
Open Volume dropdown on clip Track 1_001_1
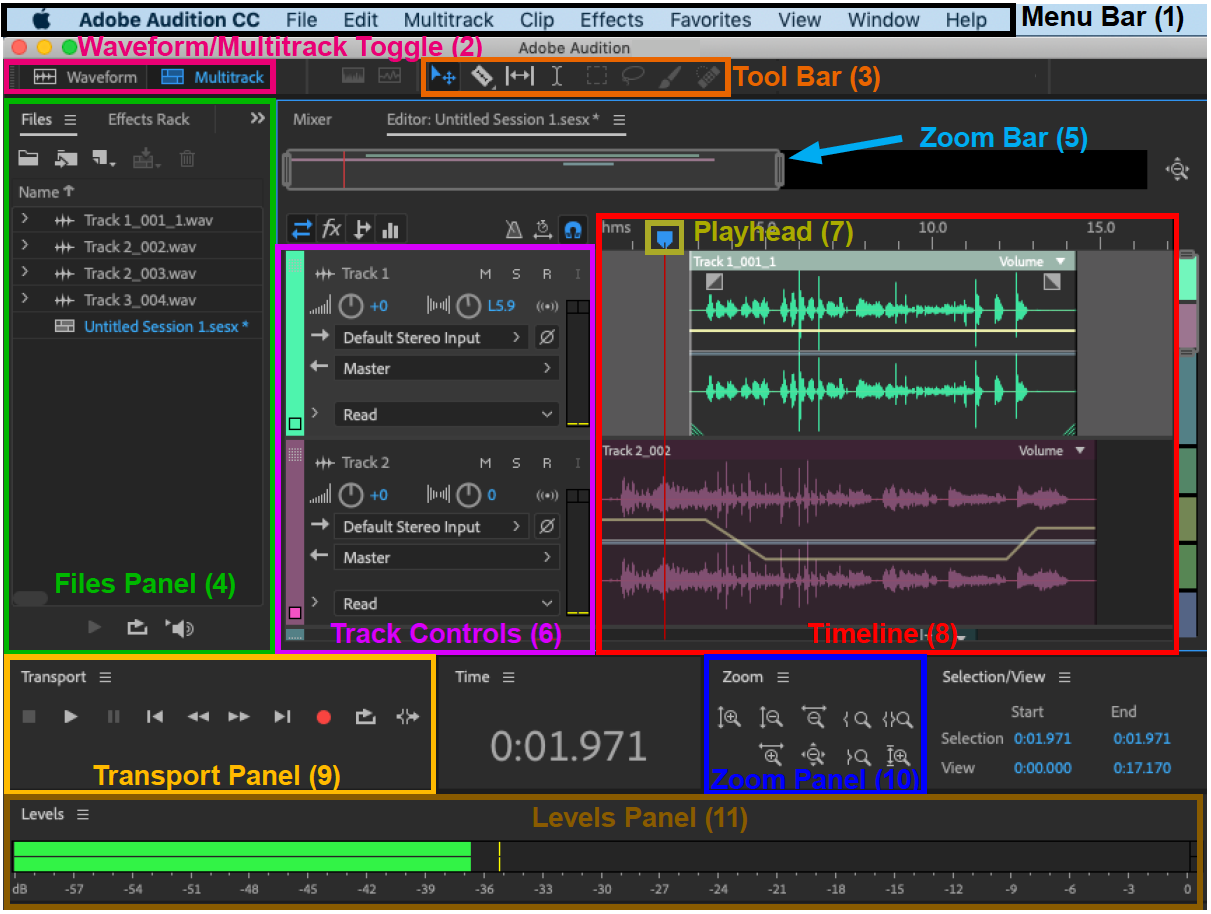point(1033,262)
